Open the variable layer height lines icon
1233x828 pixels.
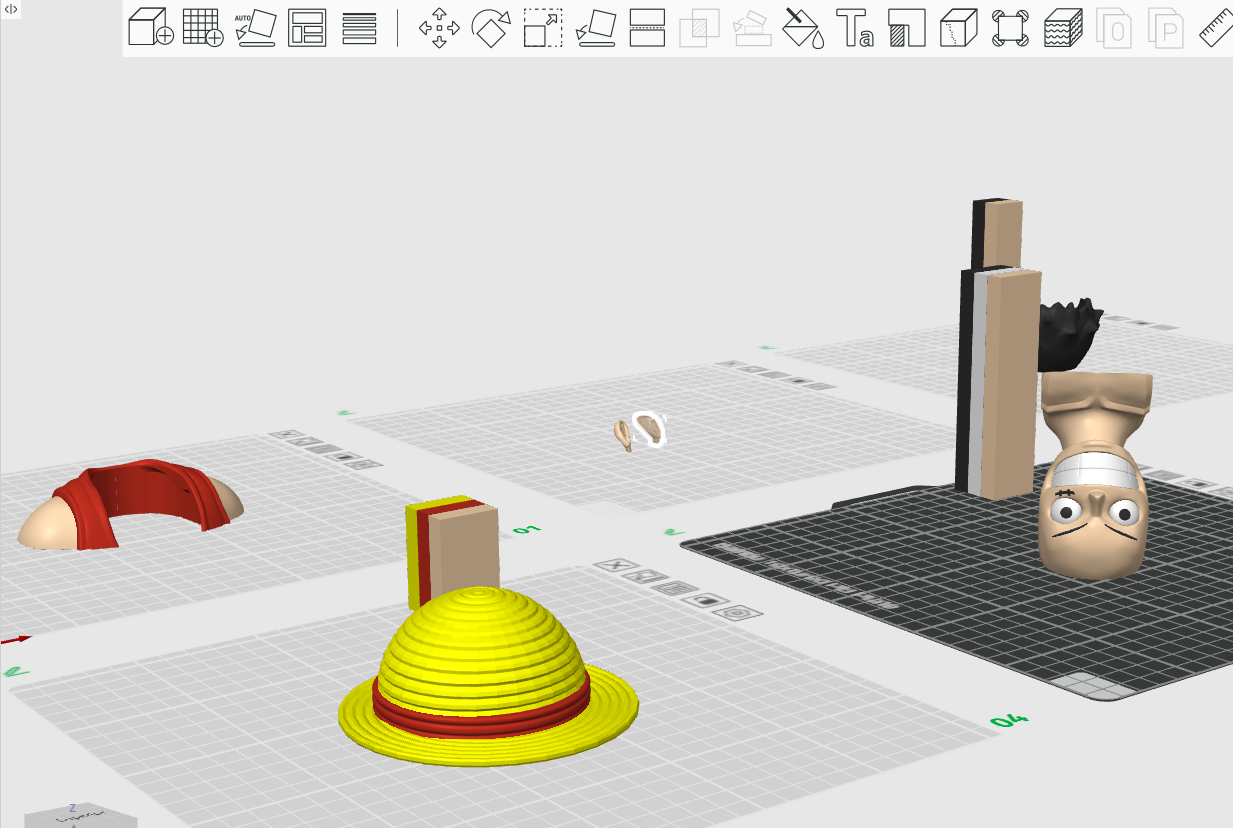pos(359,28)
